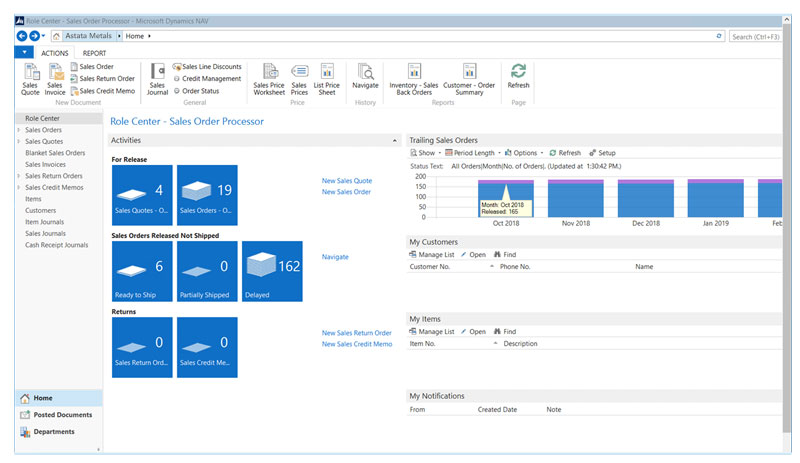Open Credit Management
Screen dimensions: 800x463
[207, 79]
